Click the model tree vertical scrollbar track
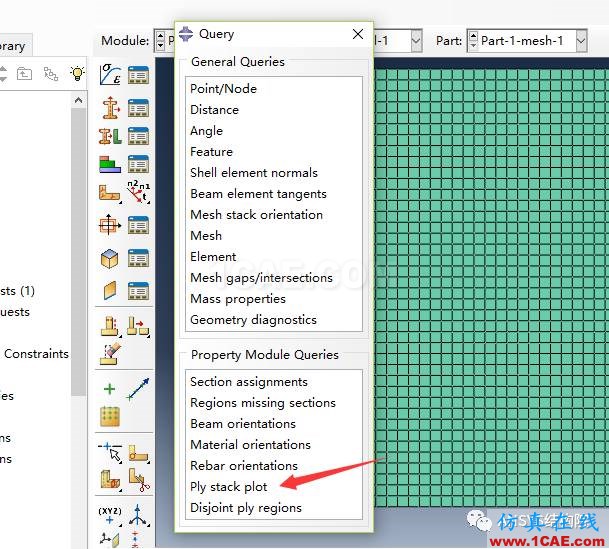 click(x=78, y=252)
